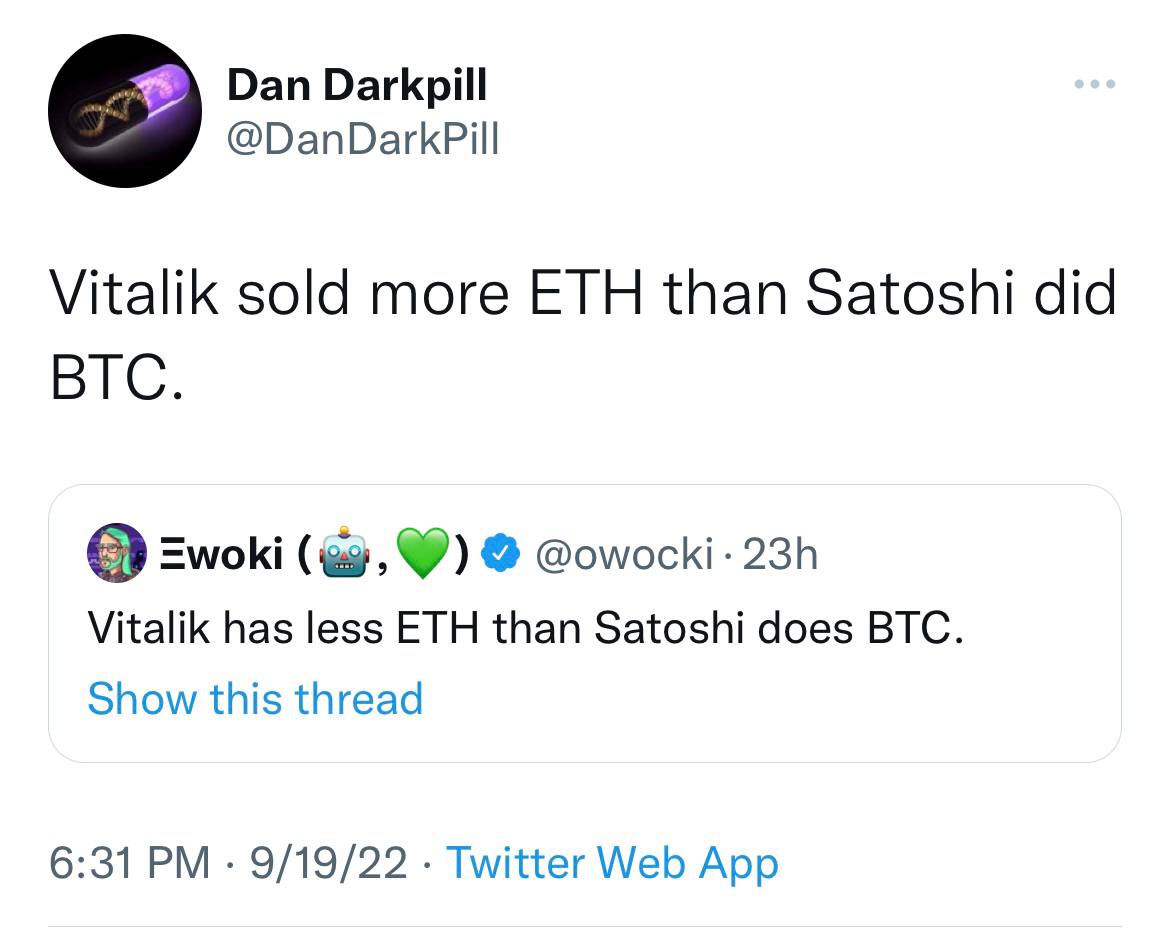Click the green heart emoji in Ewoki's name

click(422, 554)
